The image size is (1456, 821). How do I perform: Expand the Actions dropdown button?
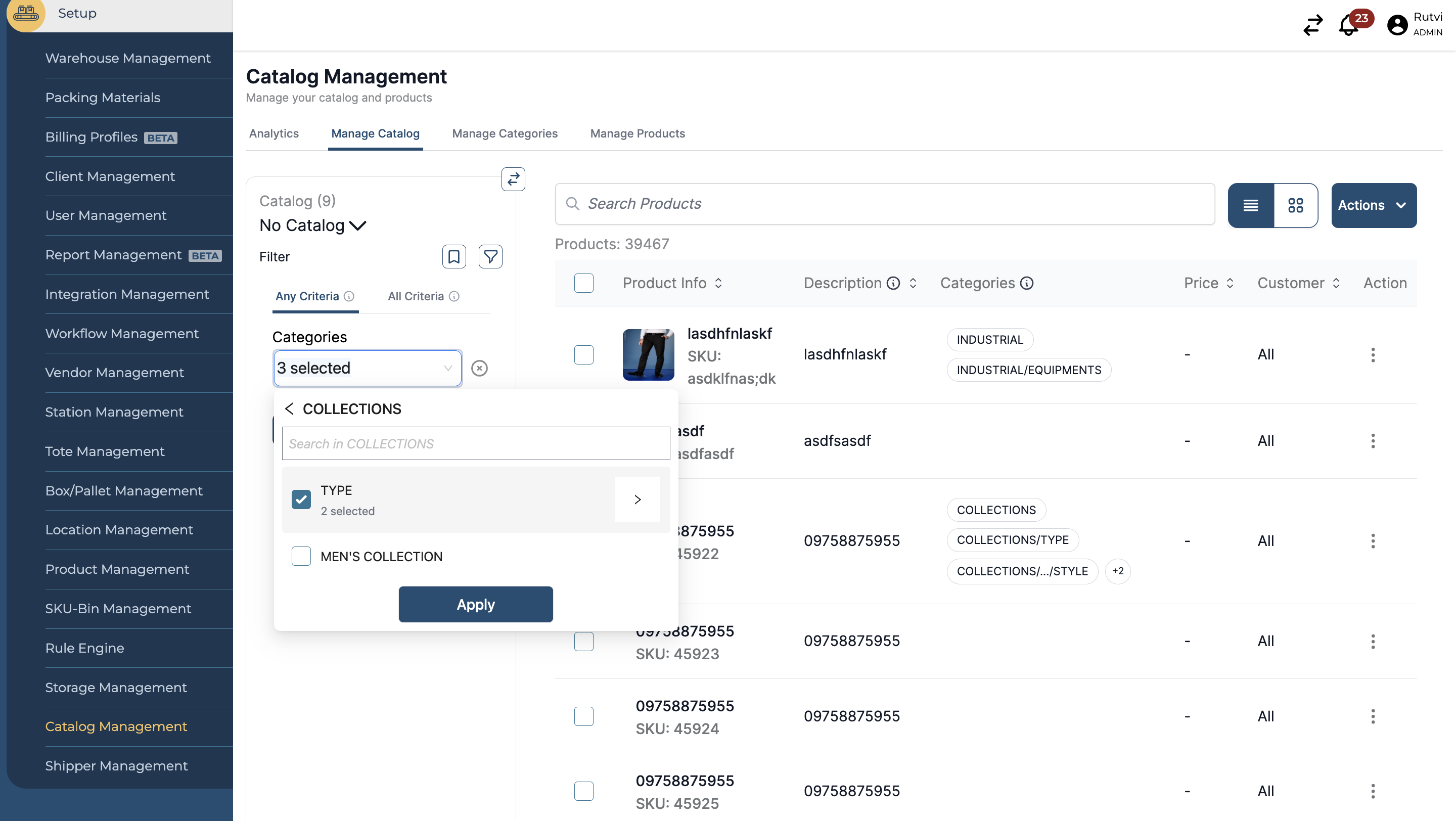tap(1374, 205)
